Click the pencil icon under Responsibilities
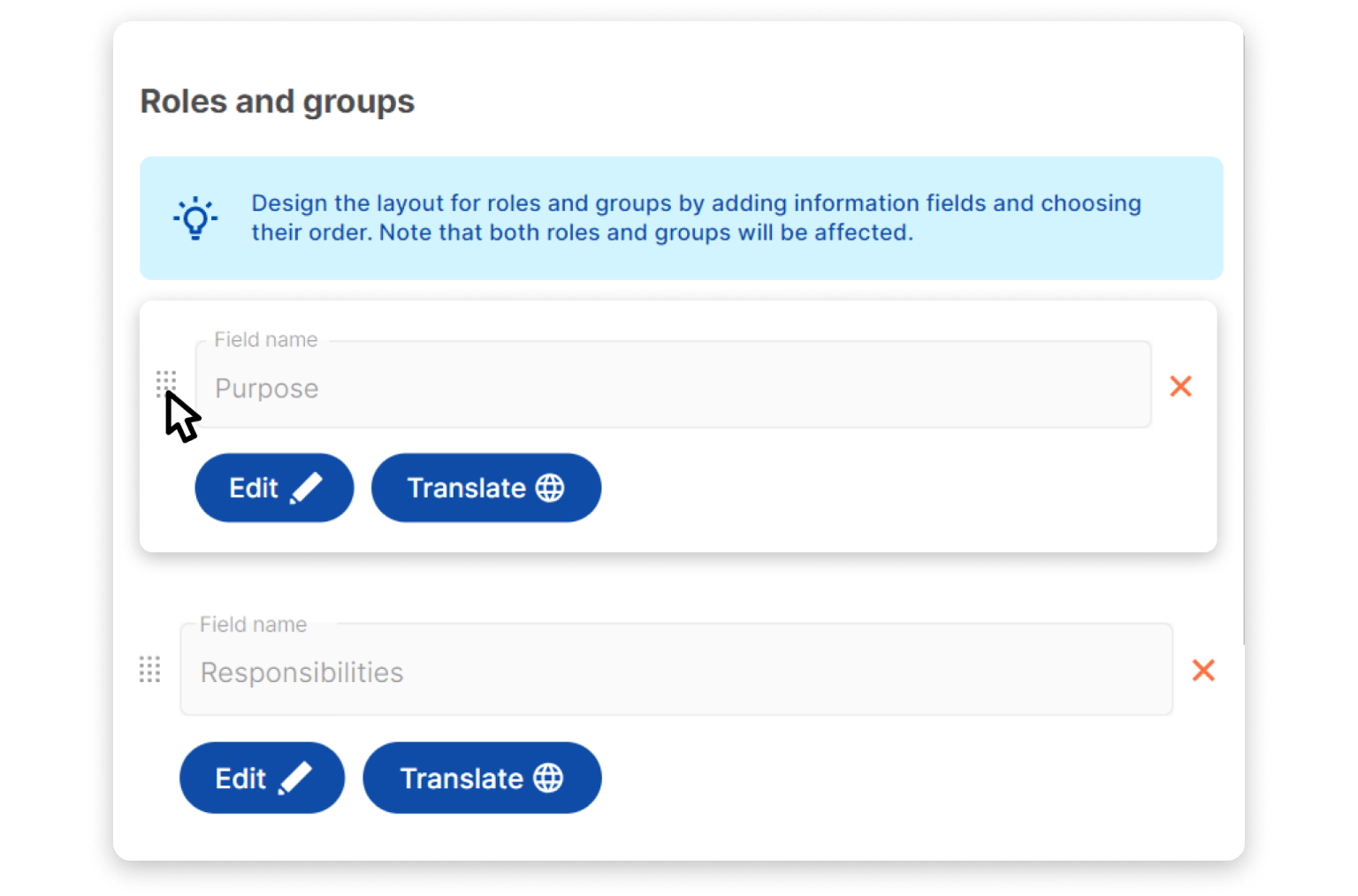Image resolution: width=1358 pixels, height=896 pixels. tap(294, 778)
